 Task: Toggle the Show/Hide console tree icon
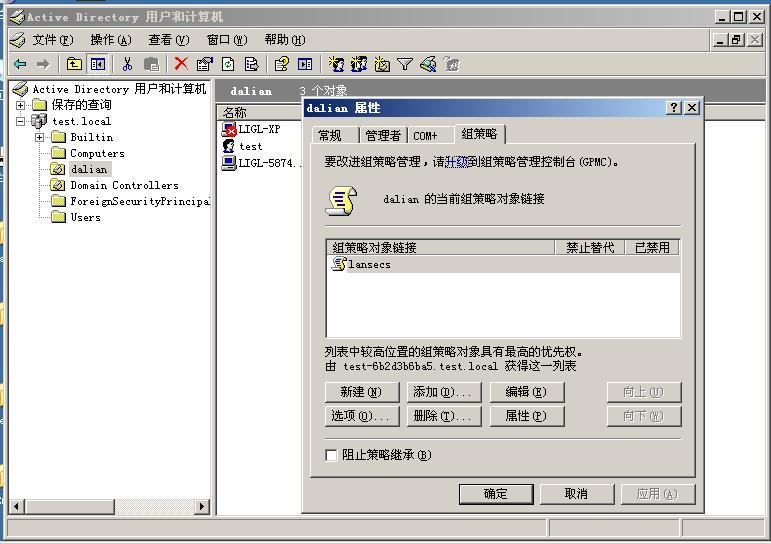tap(97, 64)
